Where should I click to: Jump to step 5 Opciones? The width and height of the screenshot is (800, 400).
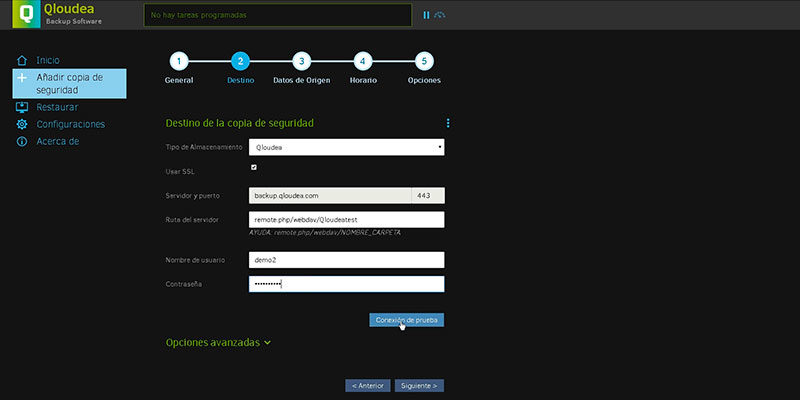[x=424, y=62]
